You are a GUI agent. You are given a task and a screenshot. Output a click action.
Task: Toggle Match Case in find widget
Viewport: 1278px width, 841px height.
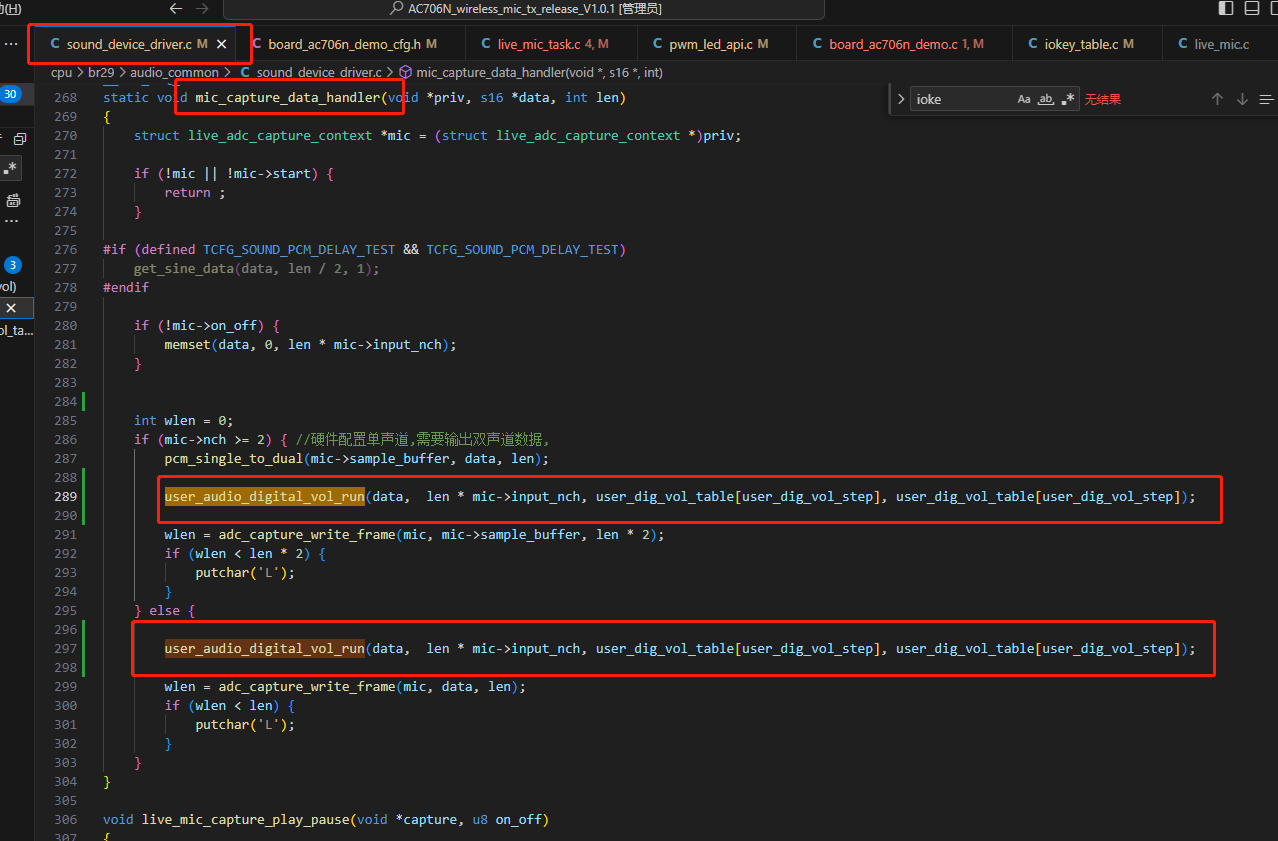(x=1024, y=99)
